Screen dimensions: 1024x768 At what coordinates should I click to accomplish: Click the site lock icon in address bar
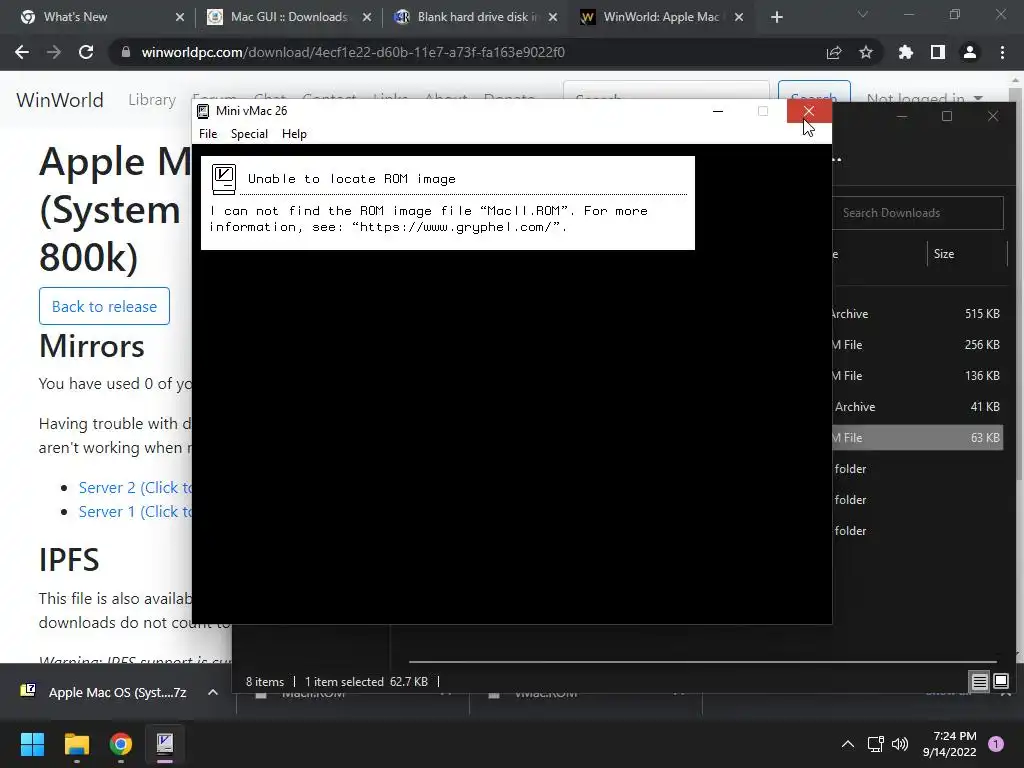(x=125, y=52)
